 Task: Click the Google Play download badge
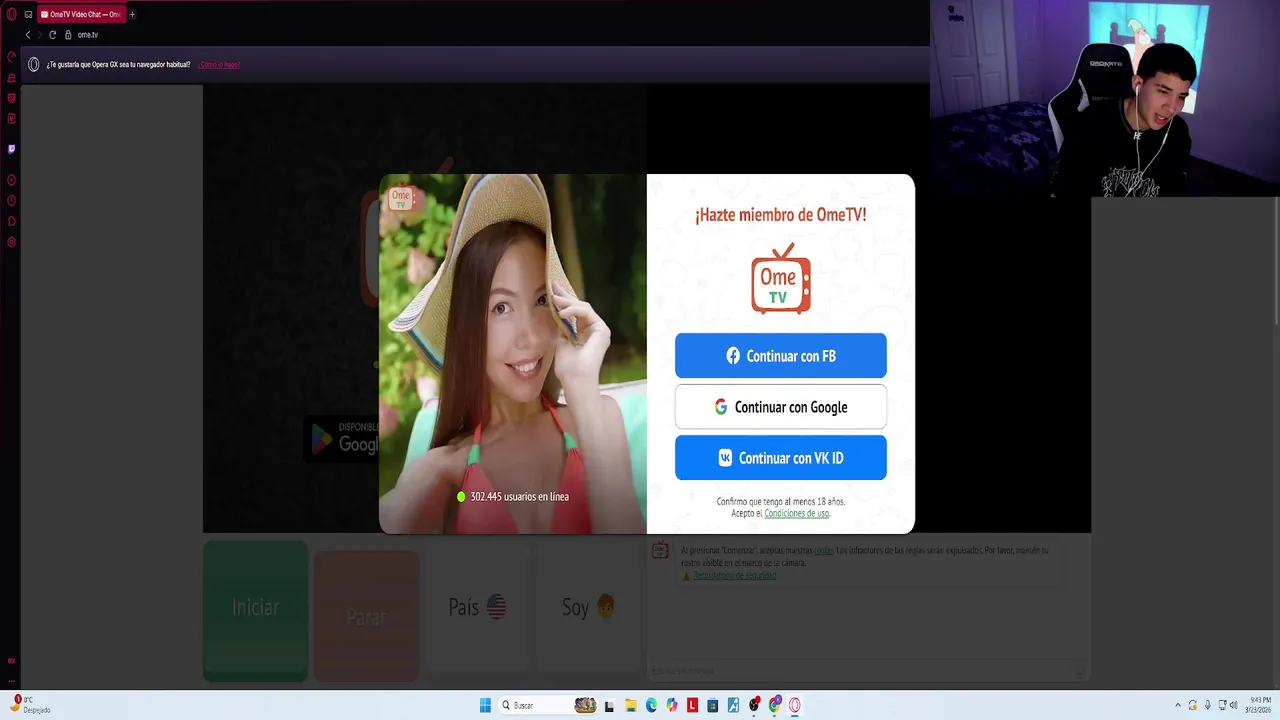point(341,439)
